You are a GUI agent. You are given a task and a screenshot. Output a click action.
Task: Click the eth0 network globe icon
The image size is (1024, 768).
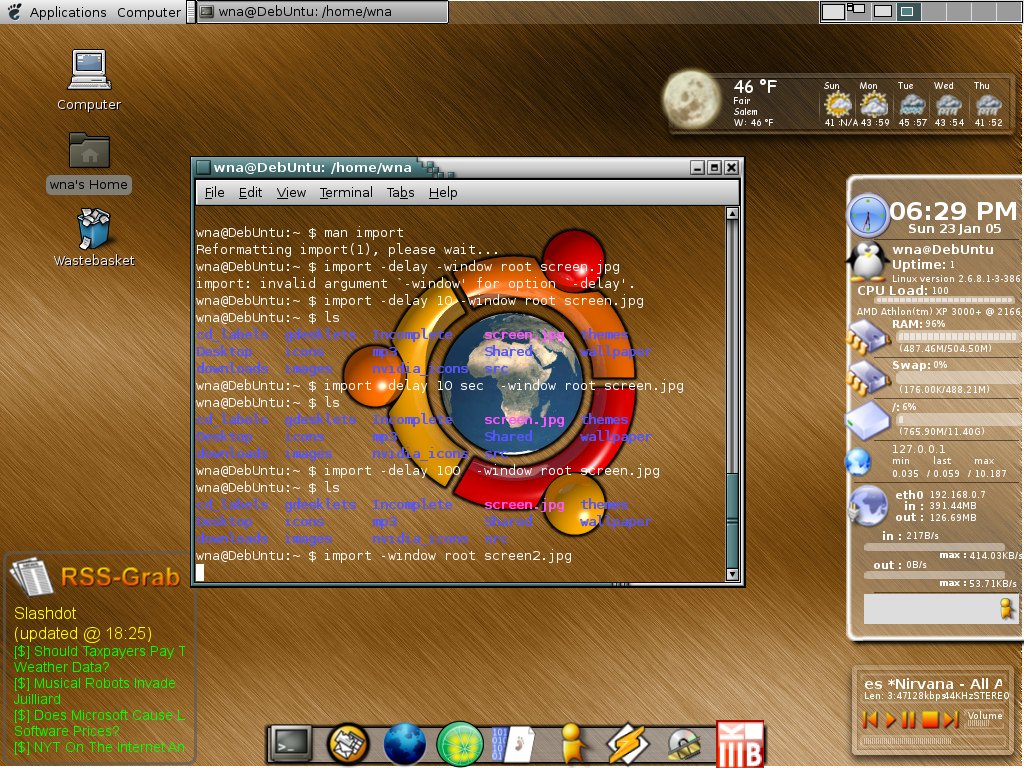(x=868, y=506)
